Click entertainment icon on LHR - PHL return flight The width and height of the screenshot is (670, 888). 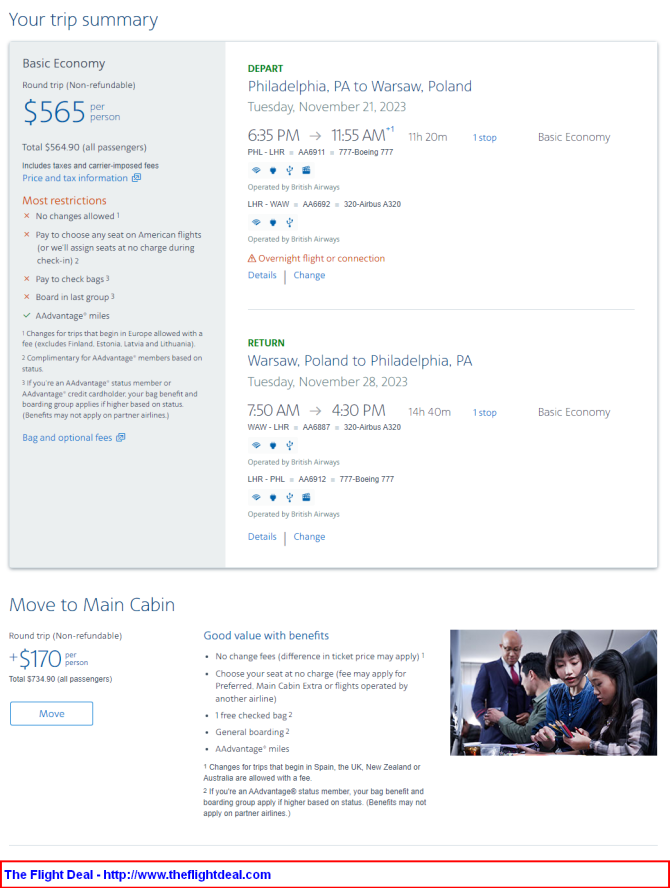click(306, 497)
